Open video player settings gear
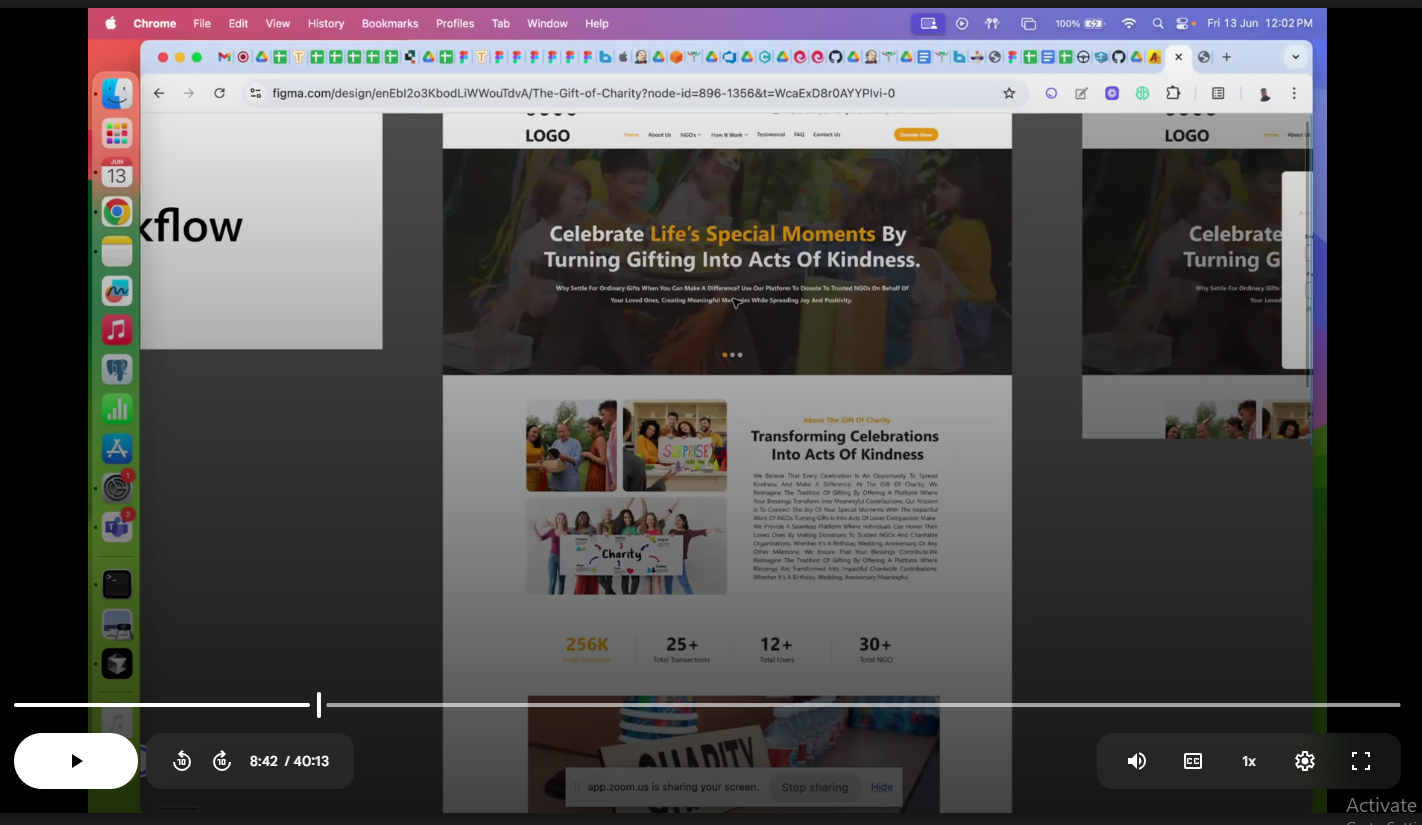Screen dimensions: 1422x825 [x=1305, y=761]
